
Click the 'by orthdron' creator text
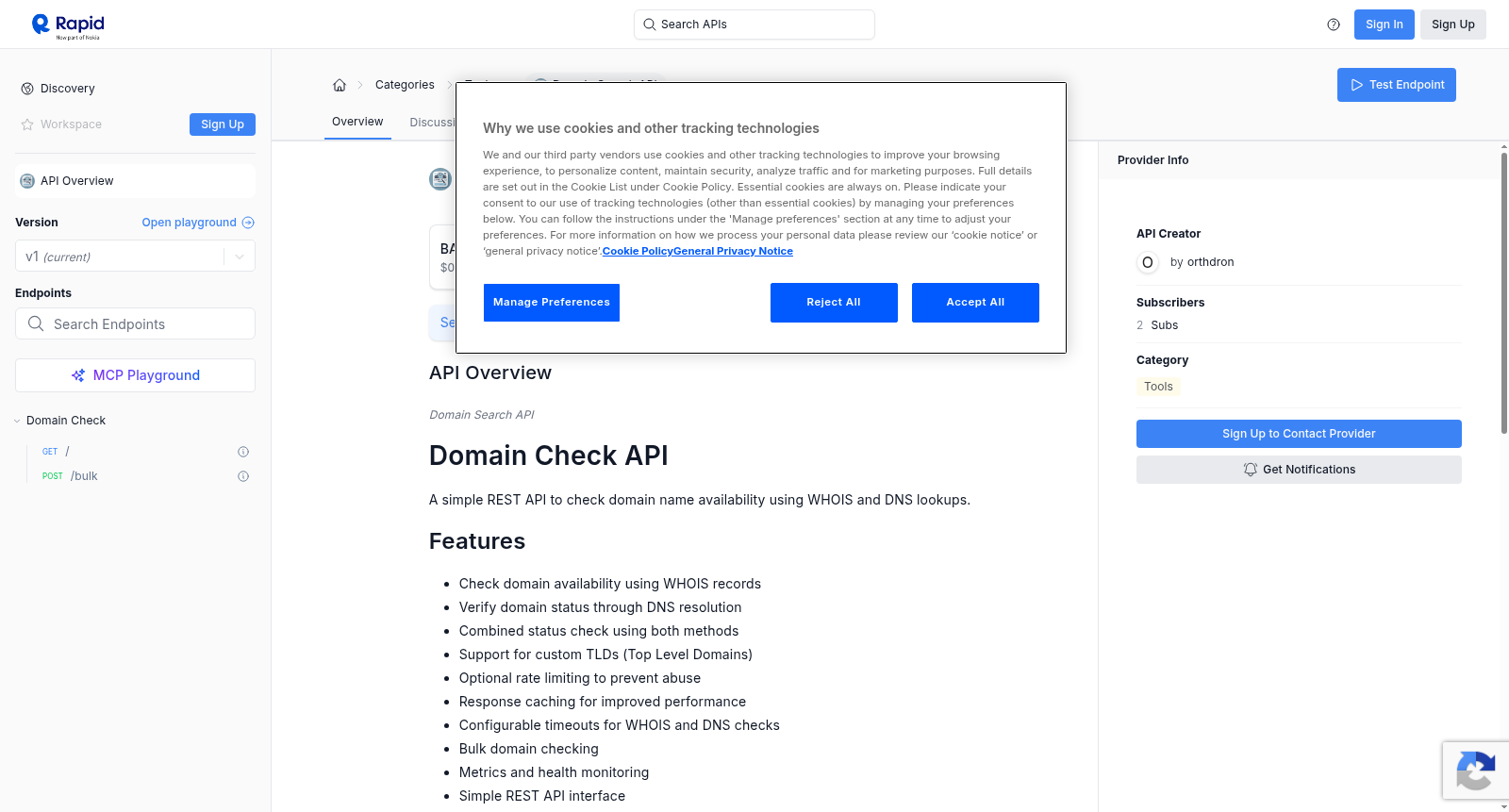[x=1202, y=262]
